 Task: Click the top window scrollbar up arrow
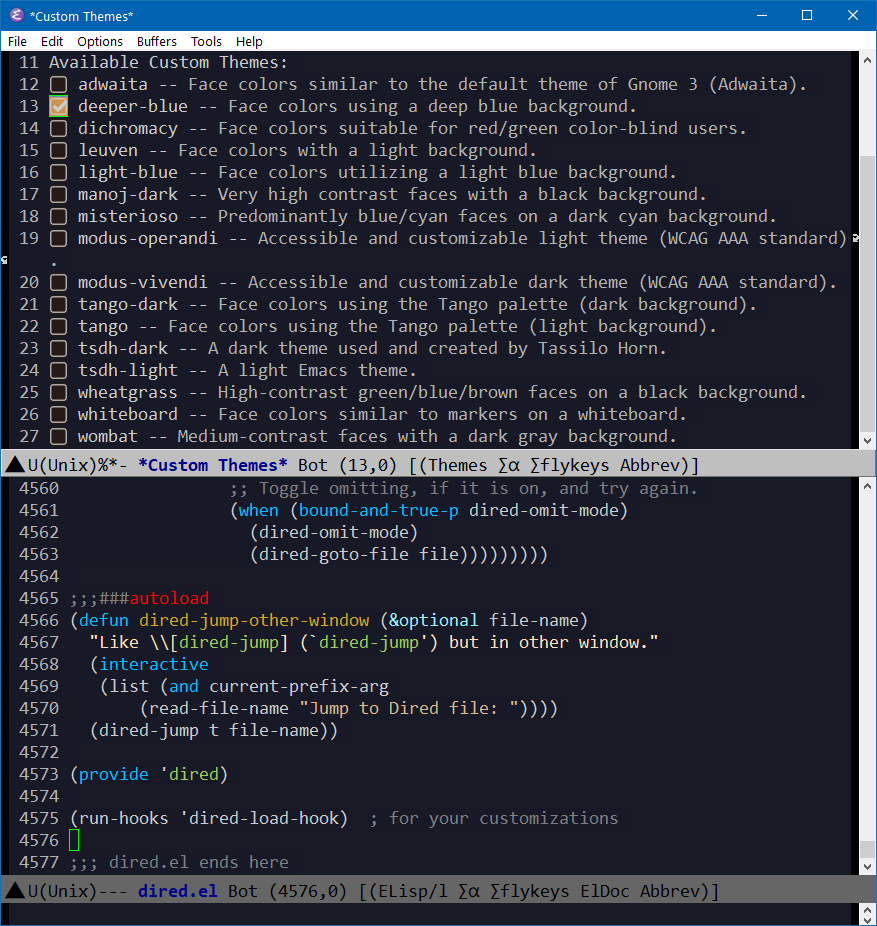click(867, 60)
